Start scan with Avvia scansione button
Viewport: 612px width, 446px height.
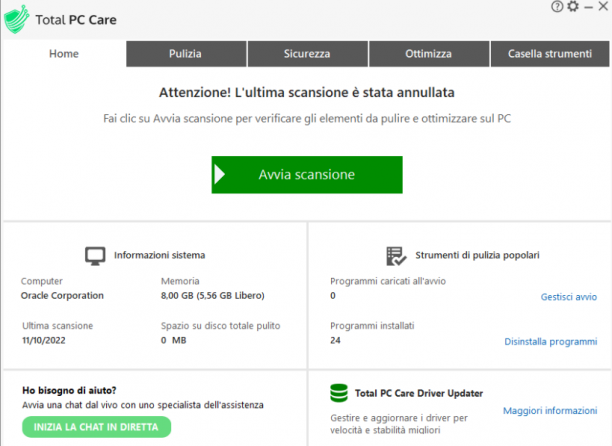[307, 174]
